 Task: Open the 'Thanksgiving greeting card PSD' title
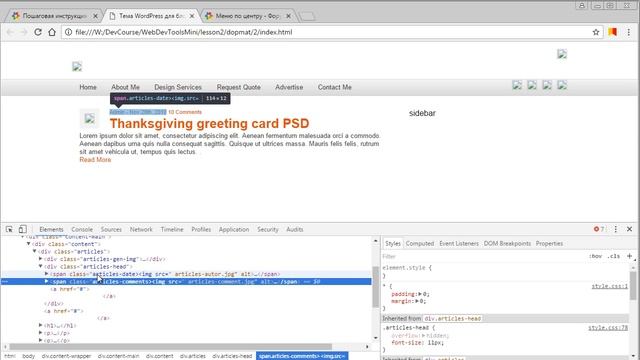click(x=209, y=123)
